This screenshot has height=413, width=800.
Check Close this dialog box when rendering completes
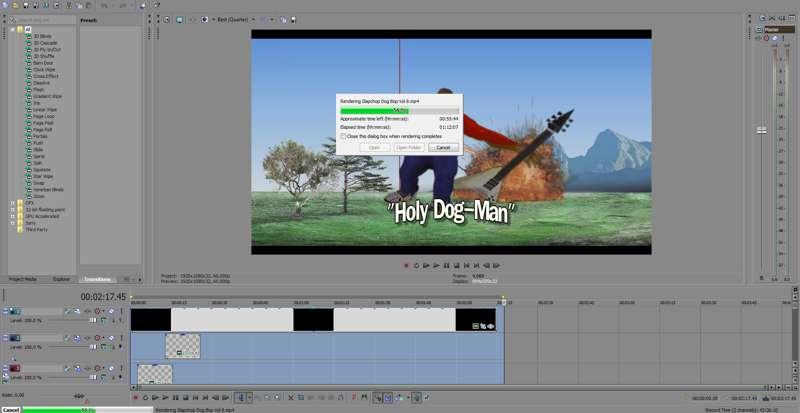(x=343, y=136)
